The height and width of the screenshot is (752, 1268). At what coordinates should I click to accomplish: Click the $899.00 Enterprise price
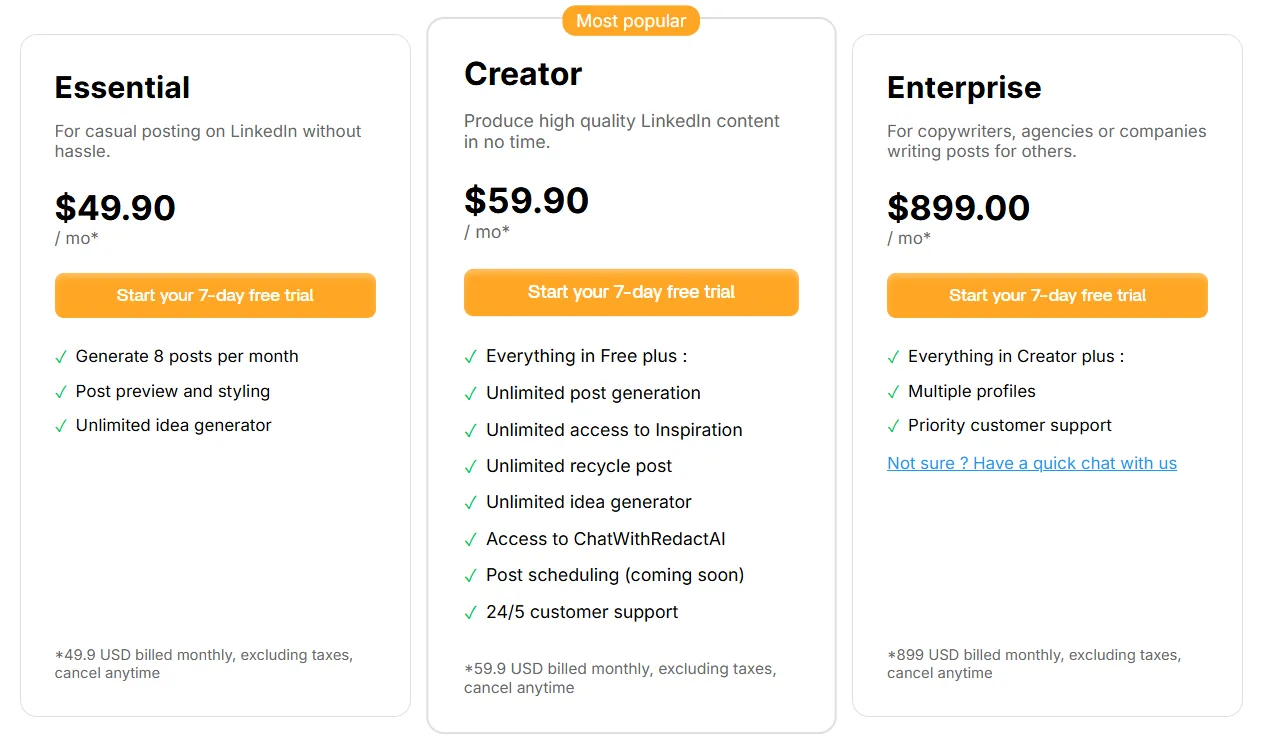click(958, 208)
